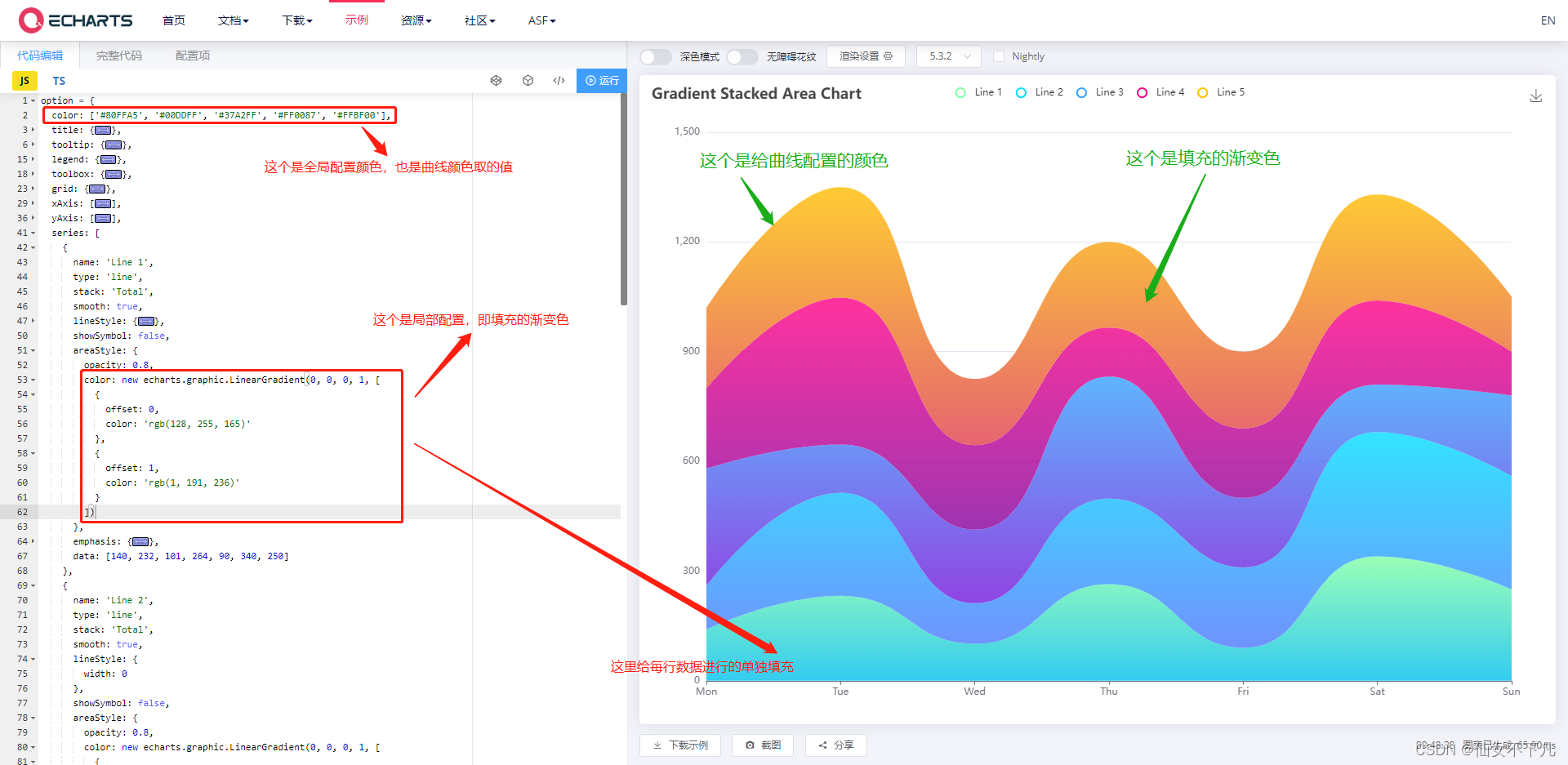The image size is (1568, 765).
Task: Toggle the Line 1 legend marker
Action: (x=960, y=92)
